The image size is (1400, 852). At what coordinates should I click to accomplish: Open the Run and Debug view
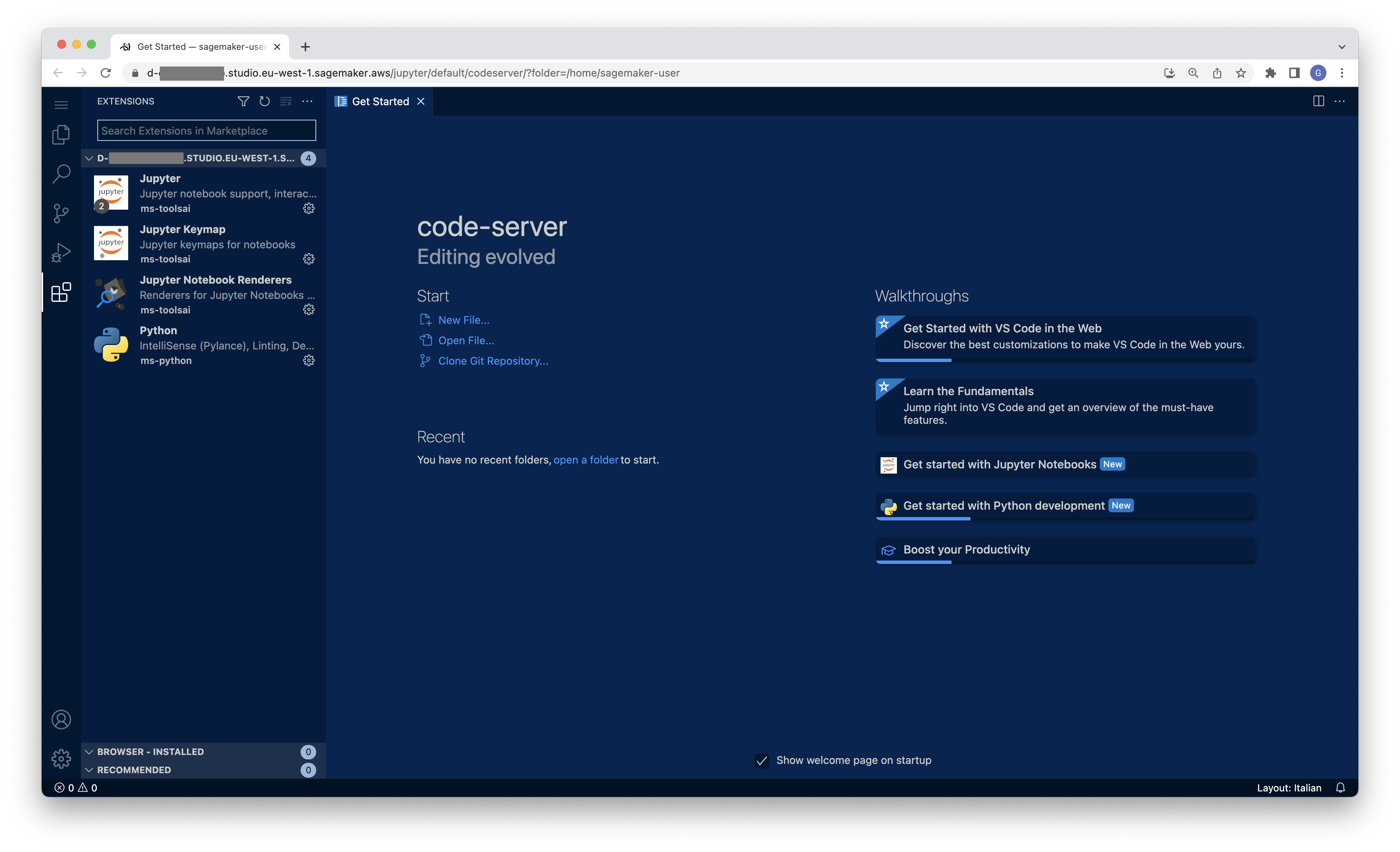[61, 252]
